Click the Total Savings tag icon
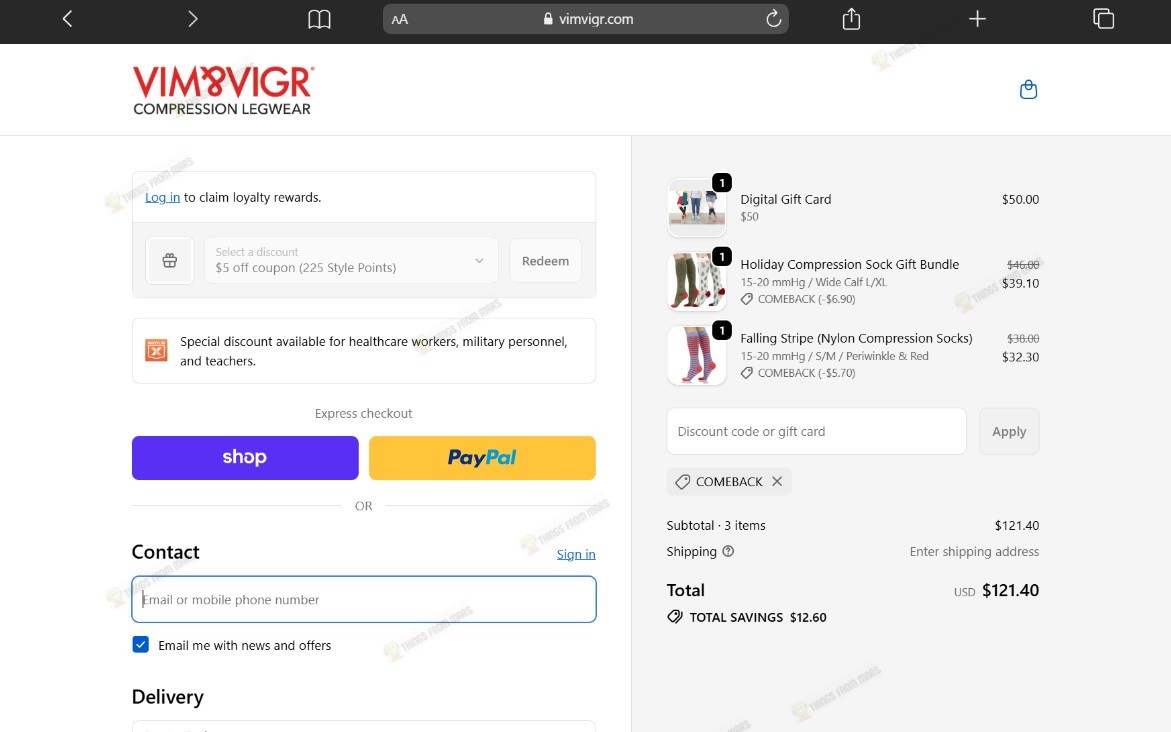This screenshot has height=732, width=1171. tap(675, 617)
